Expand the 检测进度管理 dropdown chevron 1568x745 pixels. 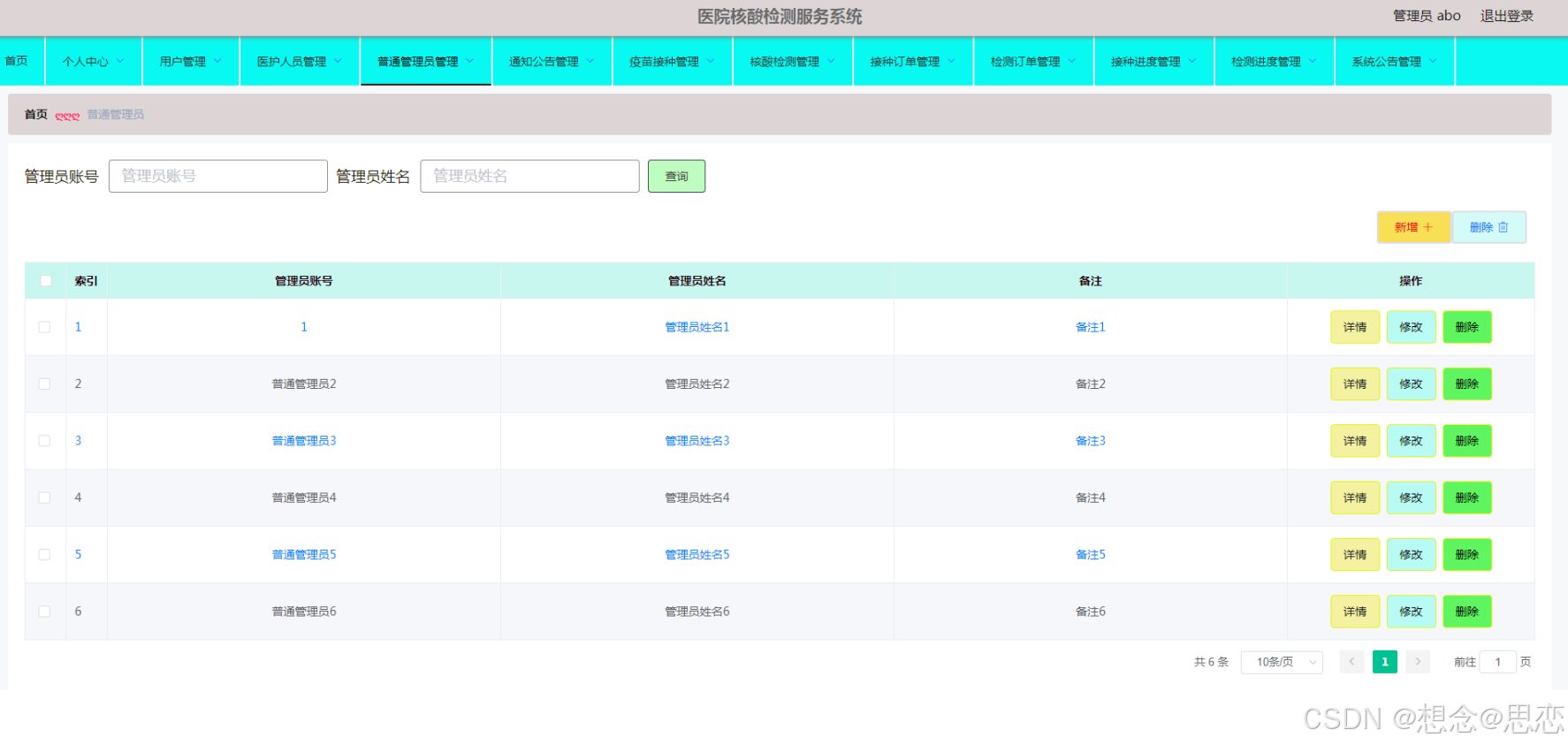[x=1313, y=61]
